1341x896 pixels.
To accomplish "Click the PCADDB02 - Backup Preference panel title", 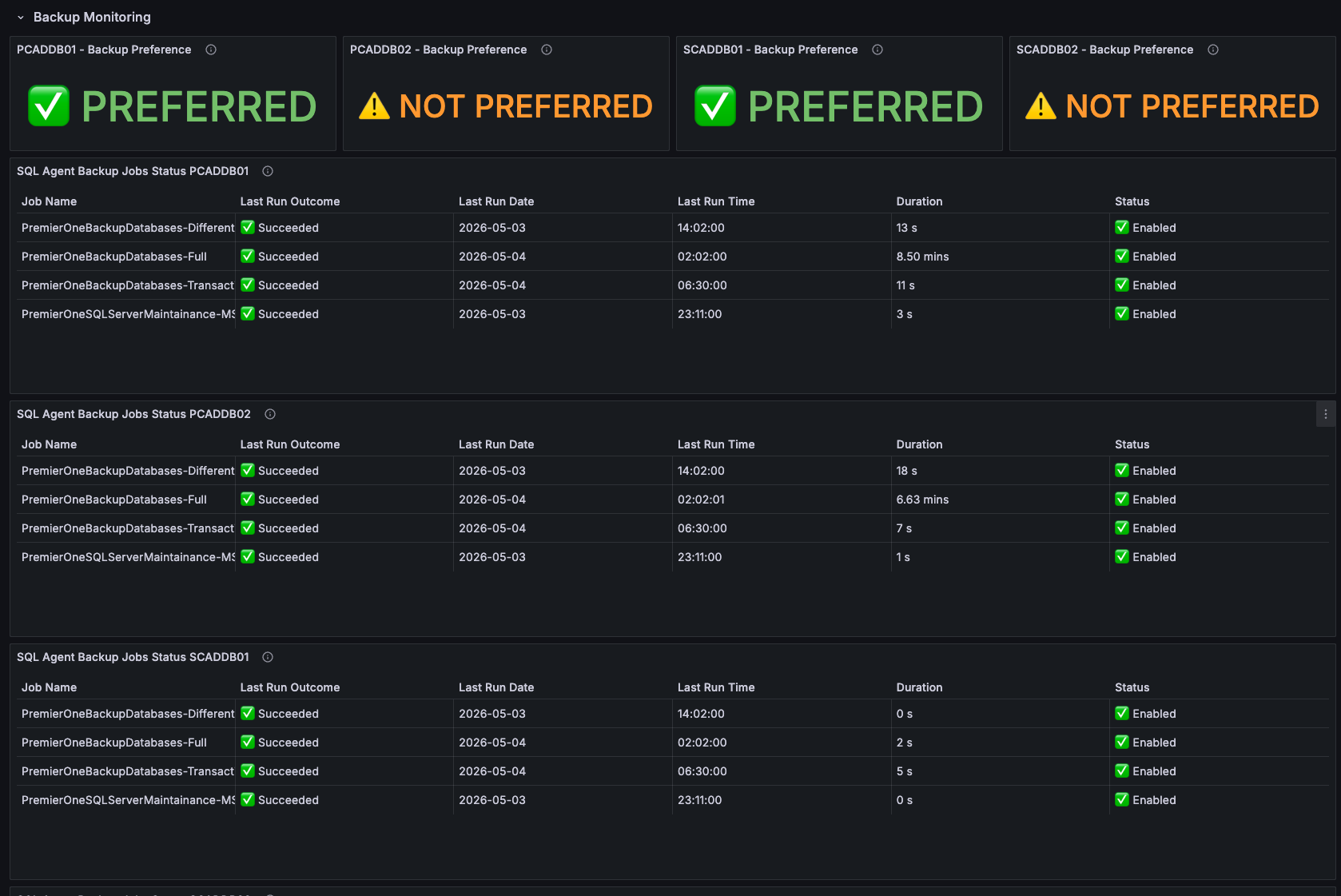I will click(x=439, y=50).
